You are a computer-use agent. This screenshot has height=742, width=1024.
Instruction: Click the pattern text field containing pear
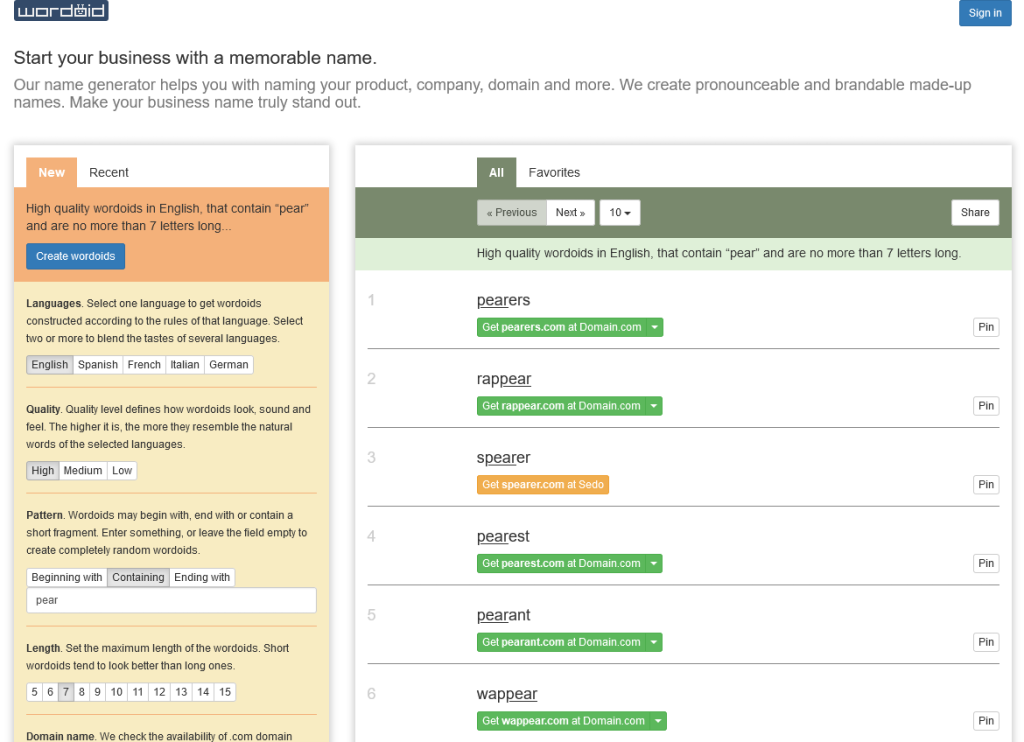(x=172, y=600)
